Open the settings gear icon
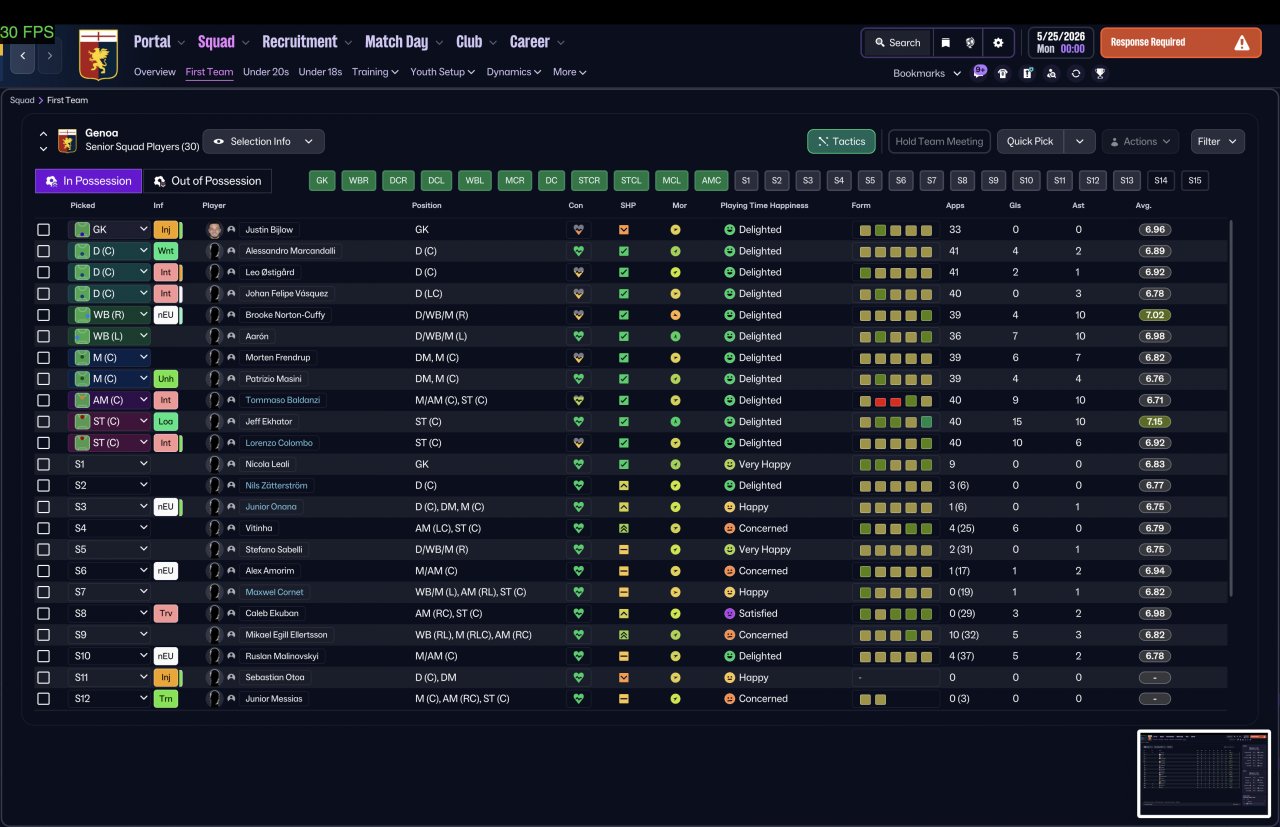 coord(998,43)
